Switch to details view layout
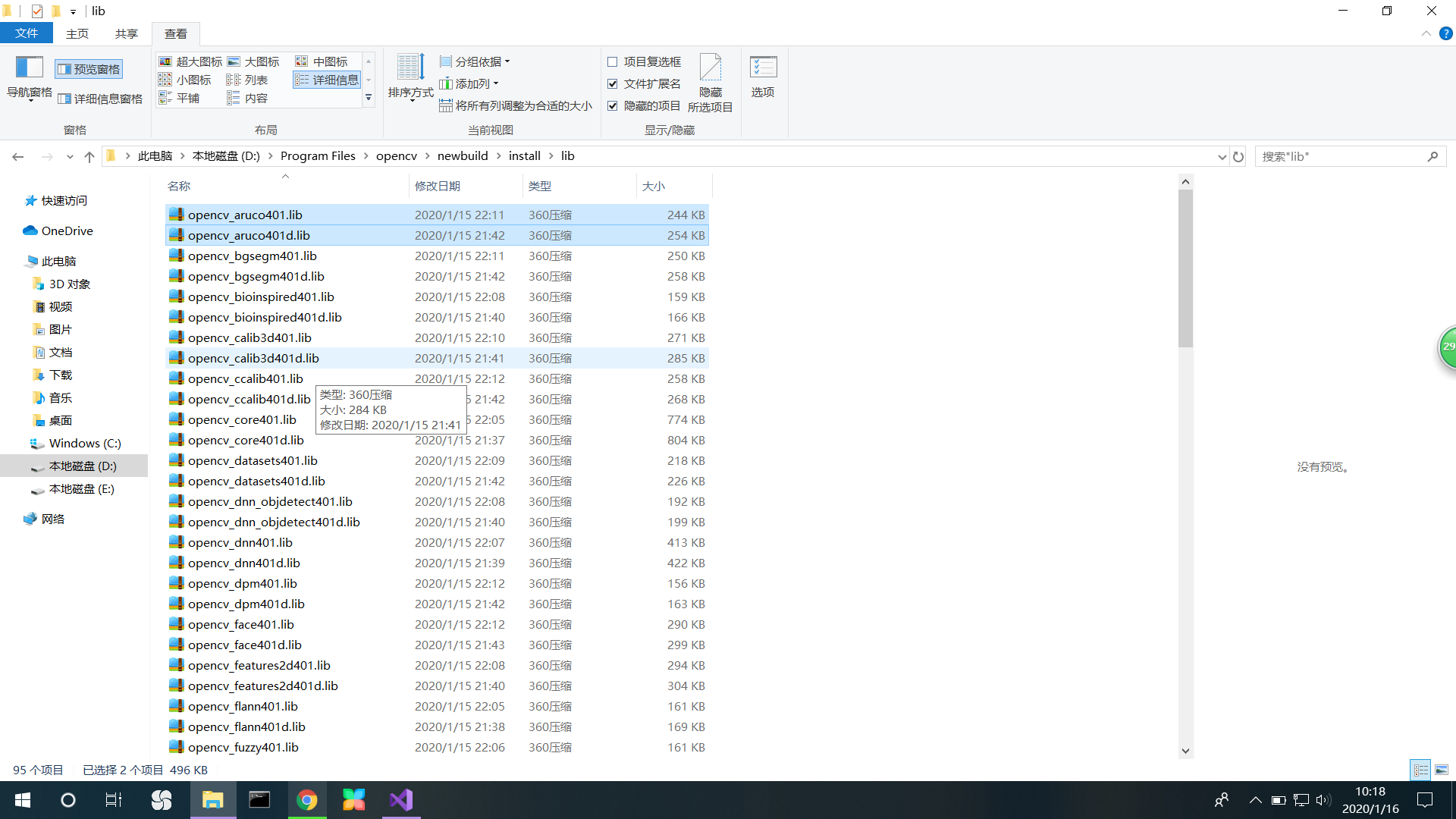Image resolution: width=1456 pixels, height=819 pixels. tap(327, 80)
